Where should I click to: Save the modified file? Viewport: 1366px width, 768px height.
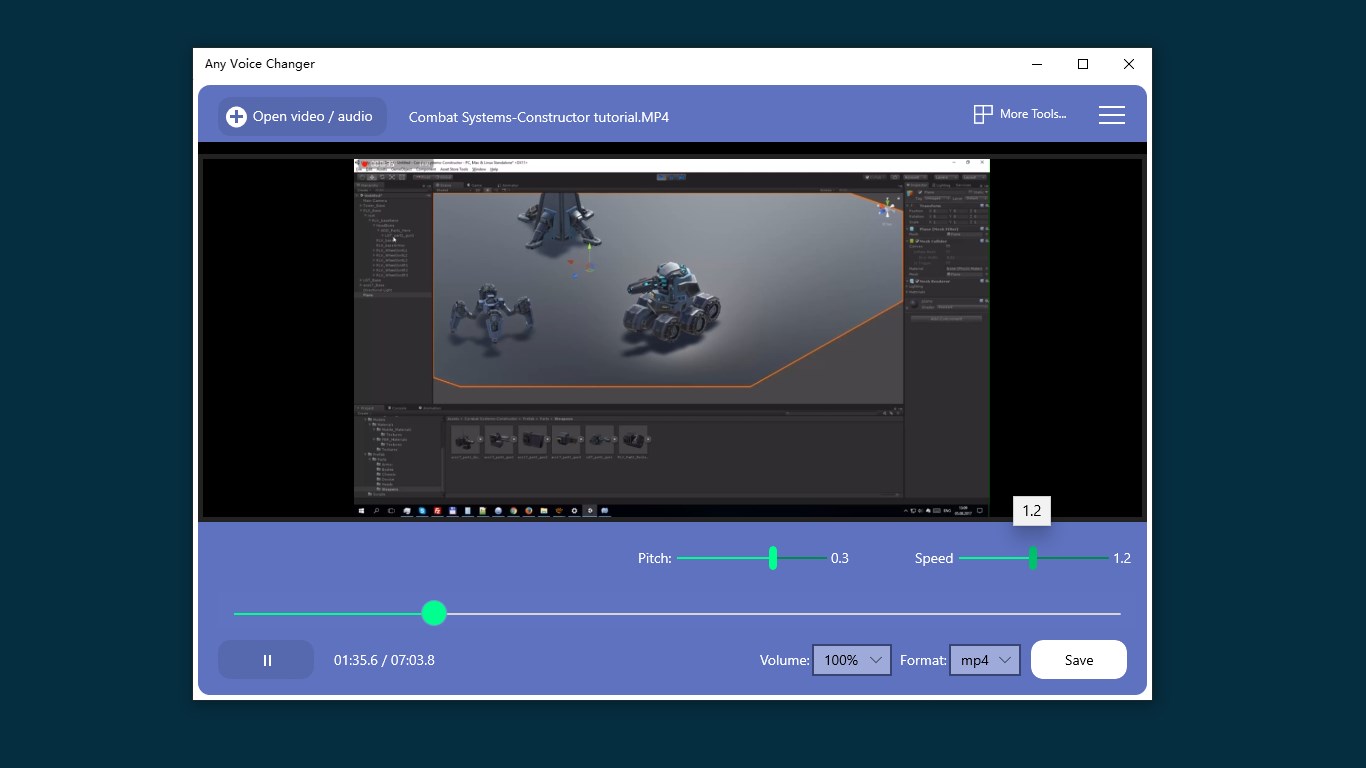coord(1078,659)
